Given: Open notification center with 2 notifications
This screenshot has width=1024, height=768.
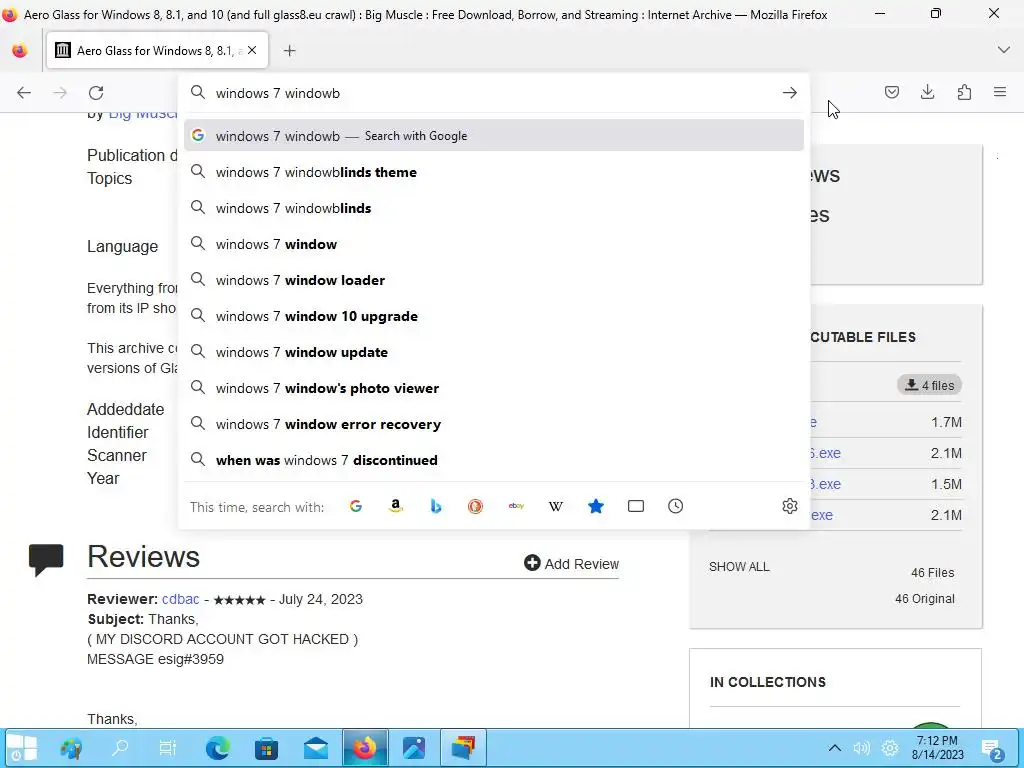Looking at the screenshot, I should (992, 749).
